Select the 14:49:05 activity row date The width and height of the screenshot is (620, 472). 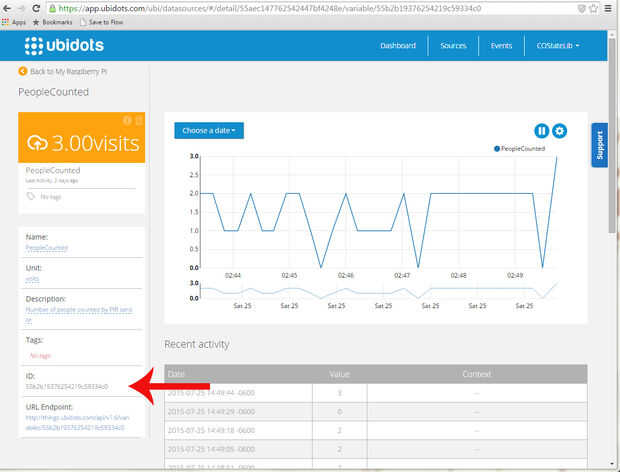click(211, 449)
